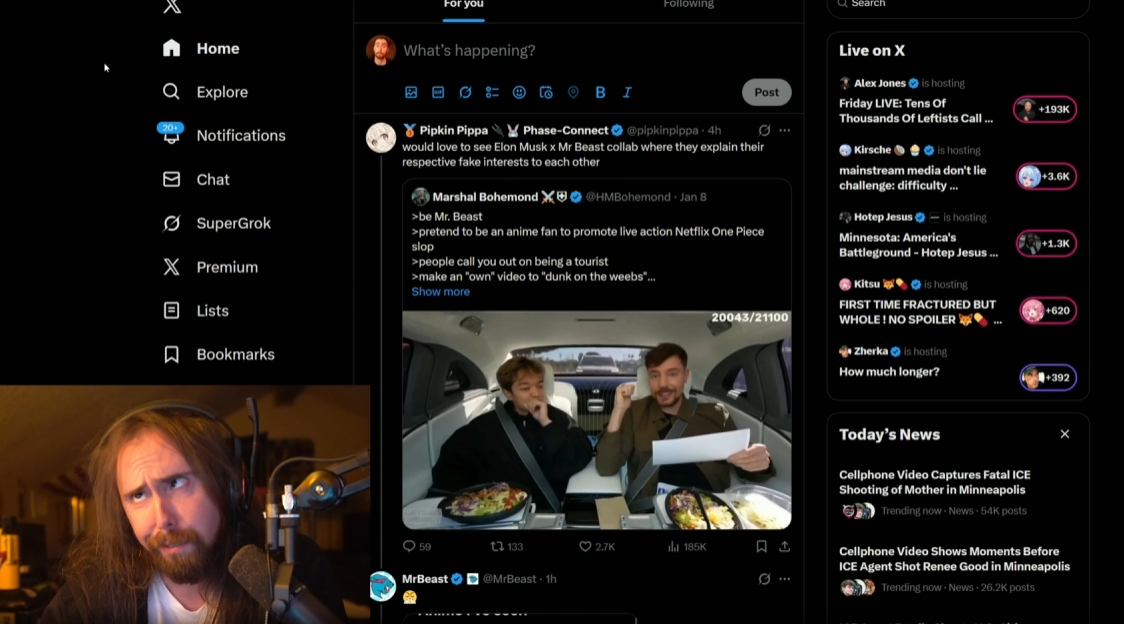Screen dimensions: 1124x624
Task: Click the What's happening compose field
Action: coord(470,50)
